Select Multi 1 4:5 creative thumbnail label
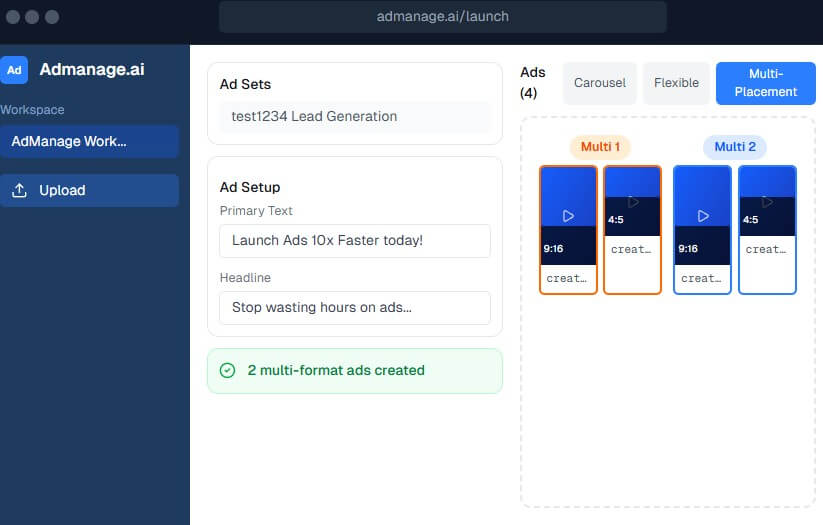 (x=631, y=249)
